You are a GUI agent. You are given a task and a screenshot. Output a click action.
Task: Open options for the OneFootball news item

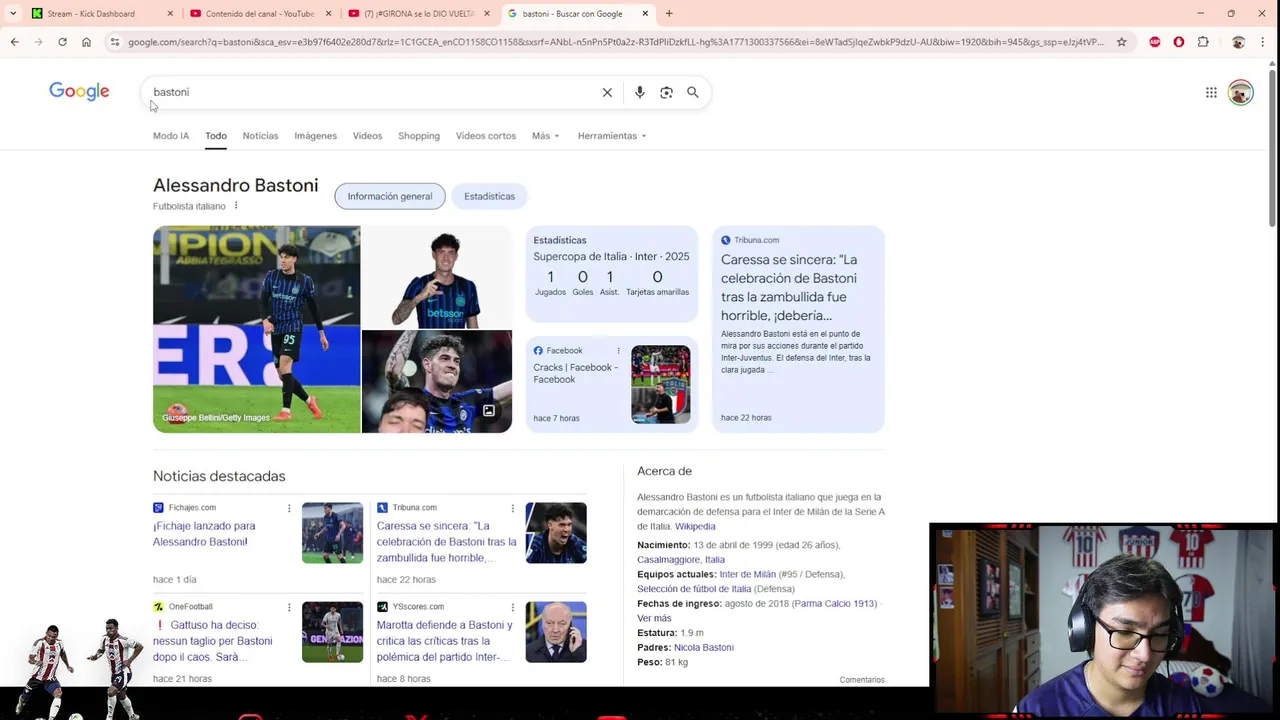pos(289,607)
